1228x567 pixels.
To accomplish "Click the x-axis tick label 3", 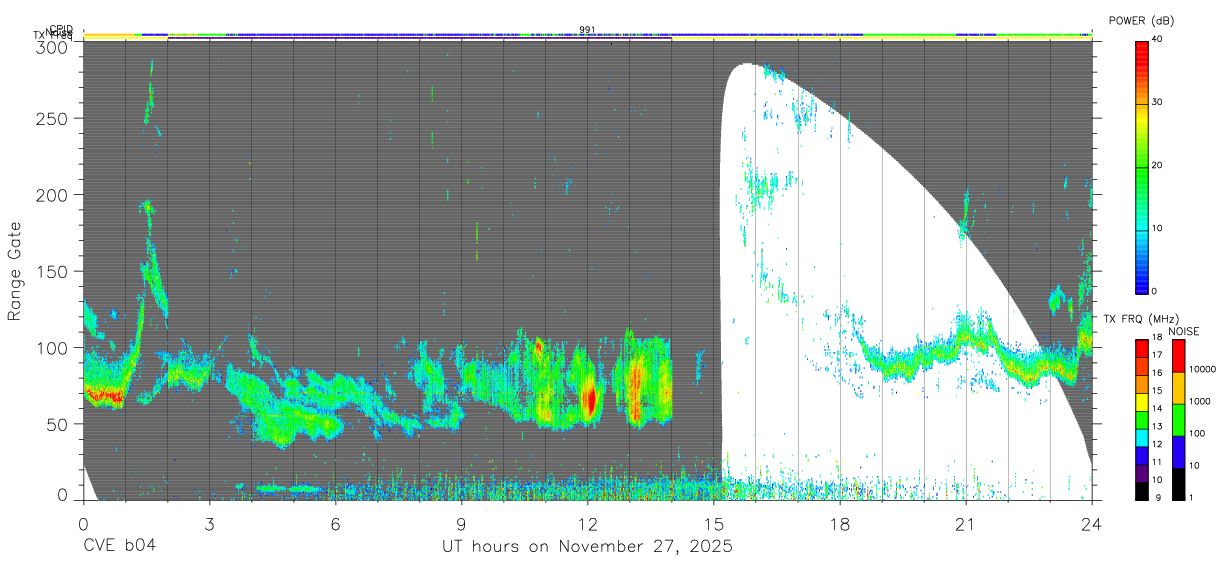I will [x=210, y=523].
